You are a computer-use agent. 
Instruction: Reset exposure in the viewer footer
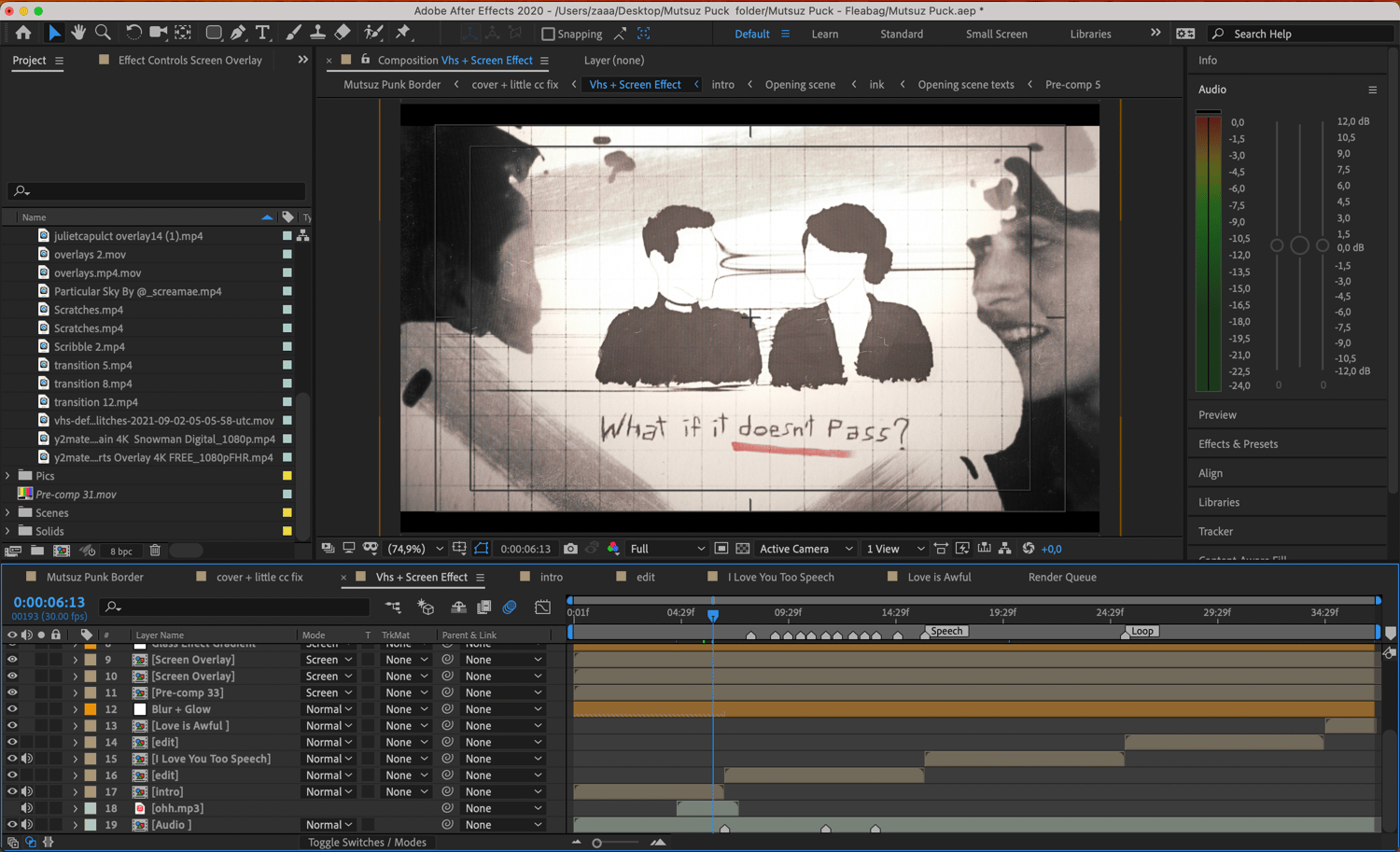tap(1029, 549)
